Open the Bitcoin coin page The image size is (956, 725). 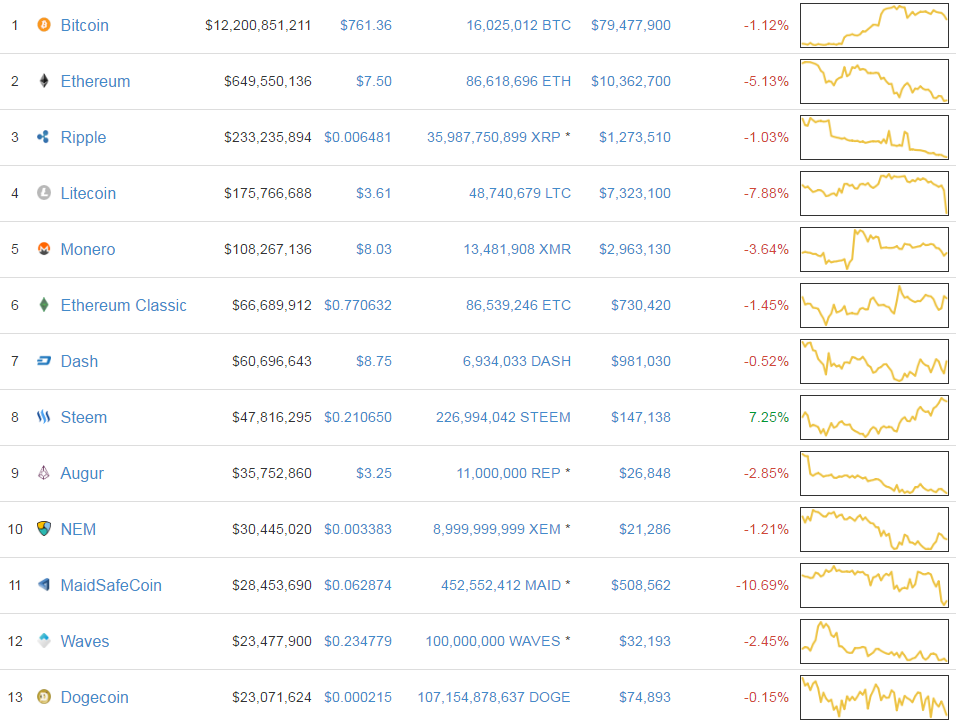click(x=85, y=26)
